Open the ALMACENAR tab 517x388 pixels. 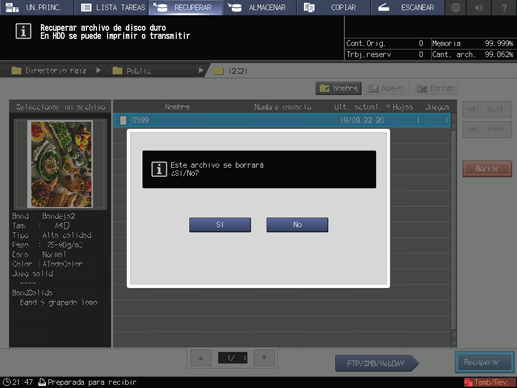(x=260, y=7)
